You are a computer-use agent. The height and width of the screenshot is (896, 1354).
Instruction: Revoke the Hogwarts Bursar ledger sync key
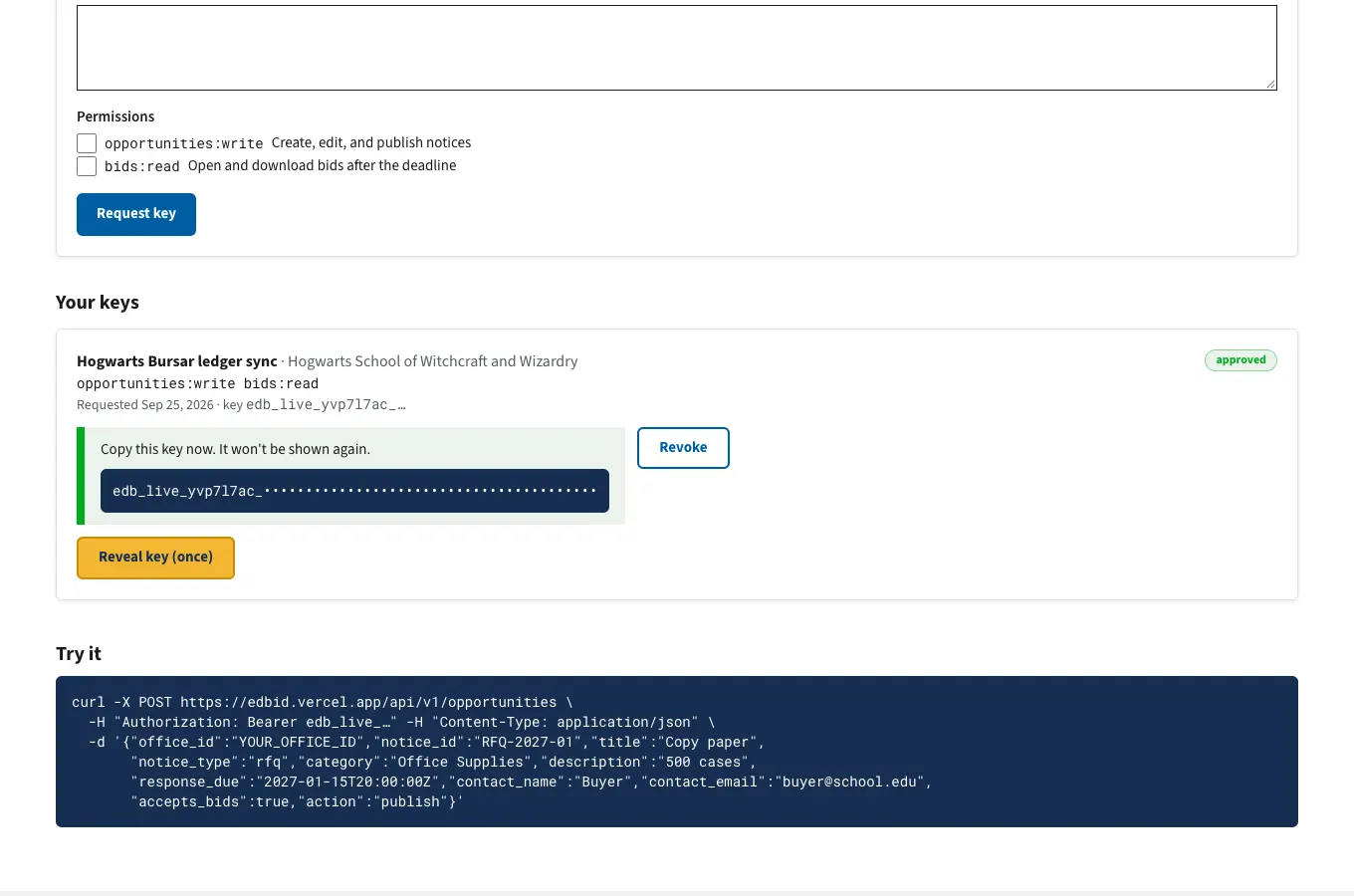tap(683, 448)
